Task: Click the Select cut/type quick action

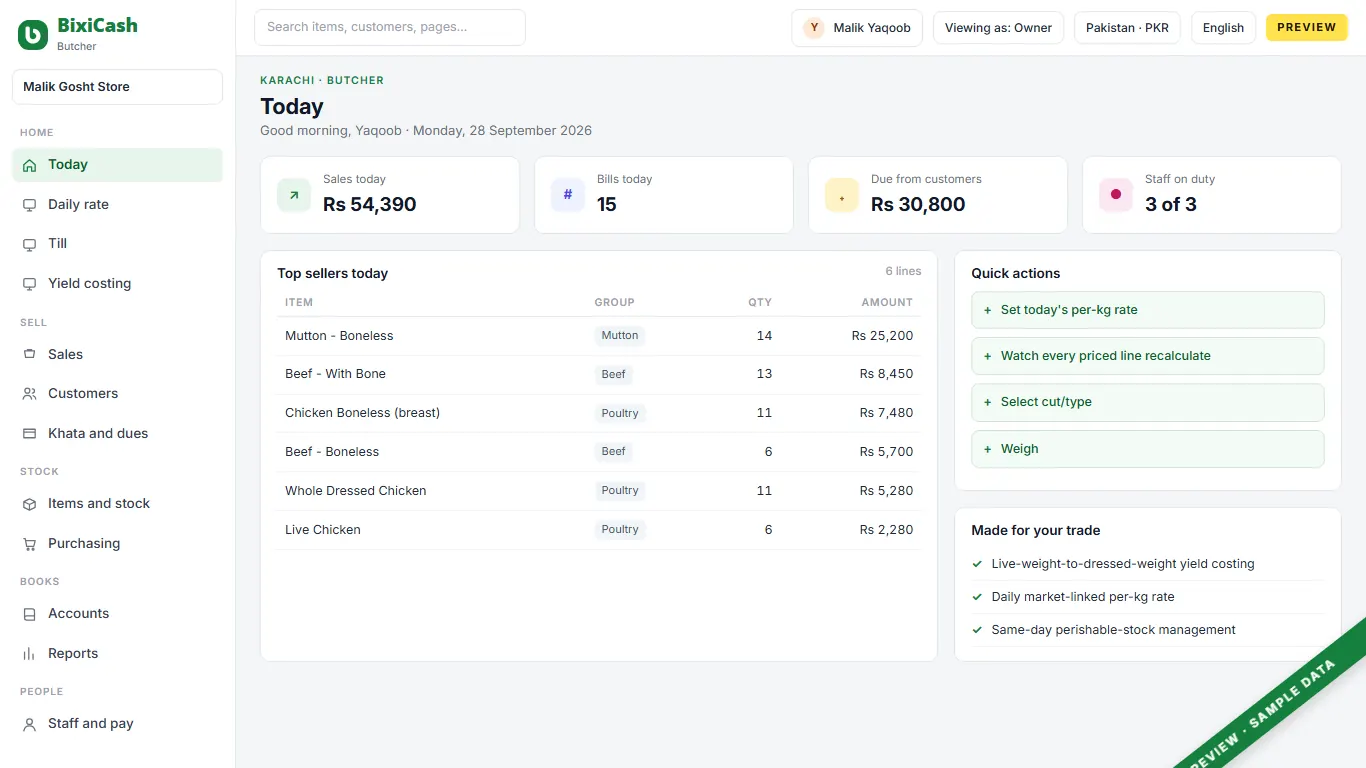Action: click(x=1148, y=402)
